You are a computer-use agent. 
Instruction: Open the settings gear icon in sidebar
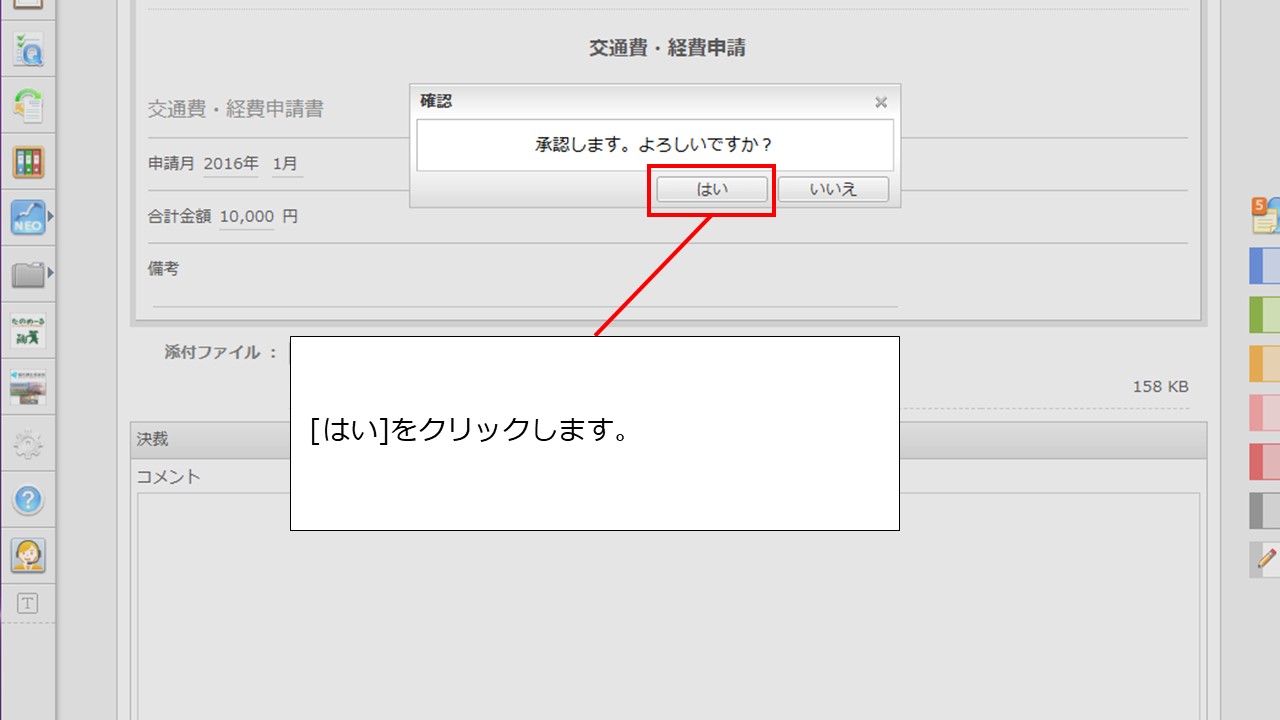click(28, 443)
